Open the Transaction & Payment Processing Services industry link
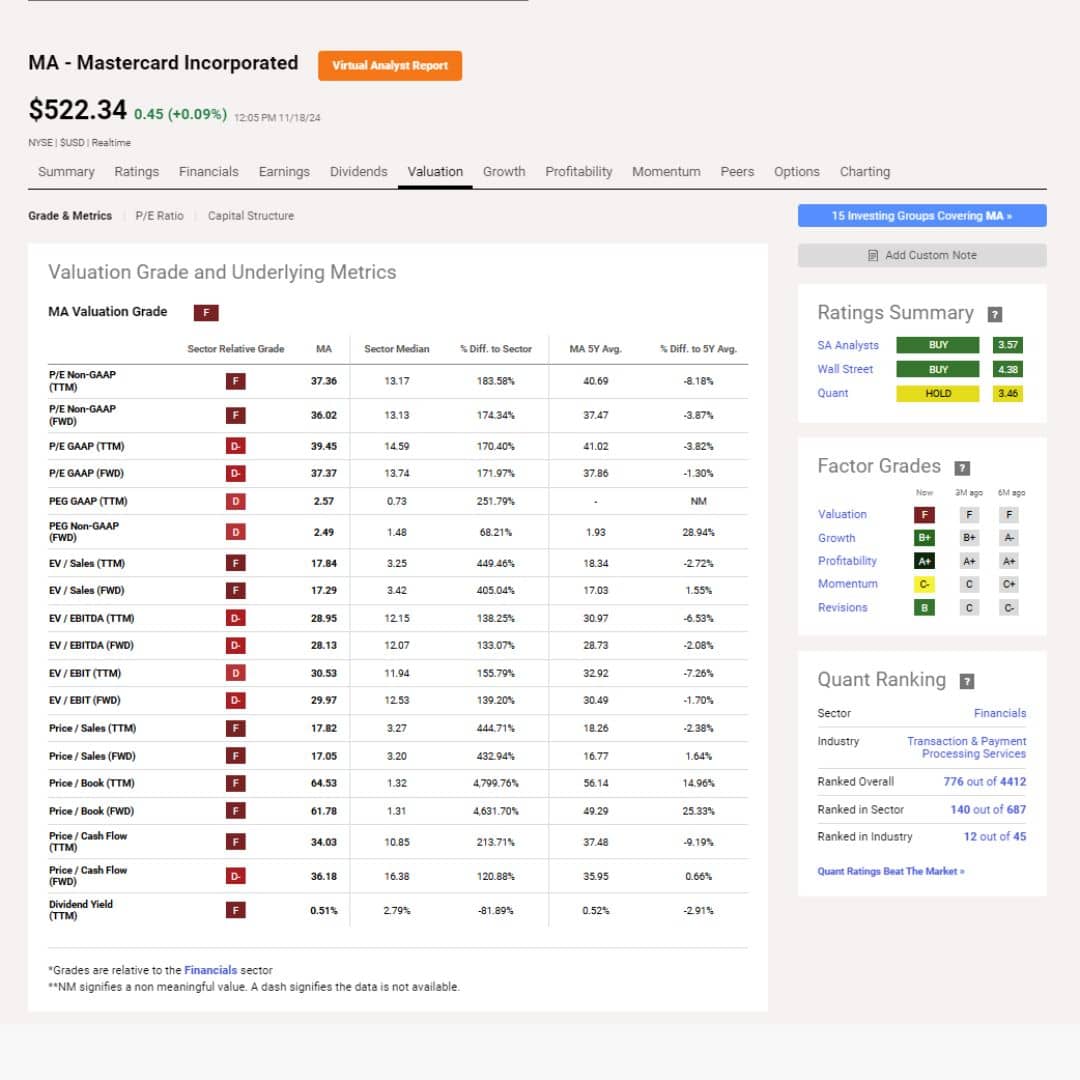Screen dimensions: 1080x1080 (x=966, y=747)
